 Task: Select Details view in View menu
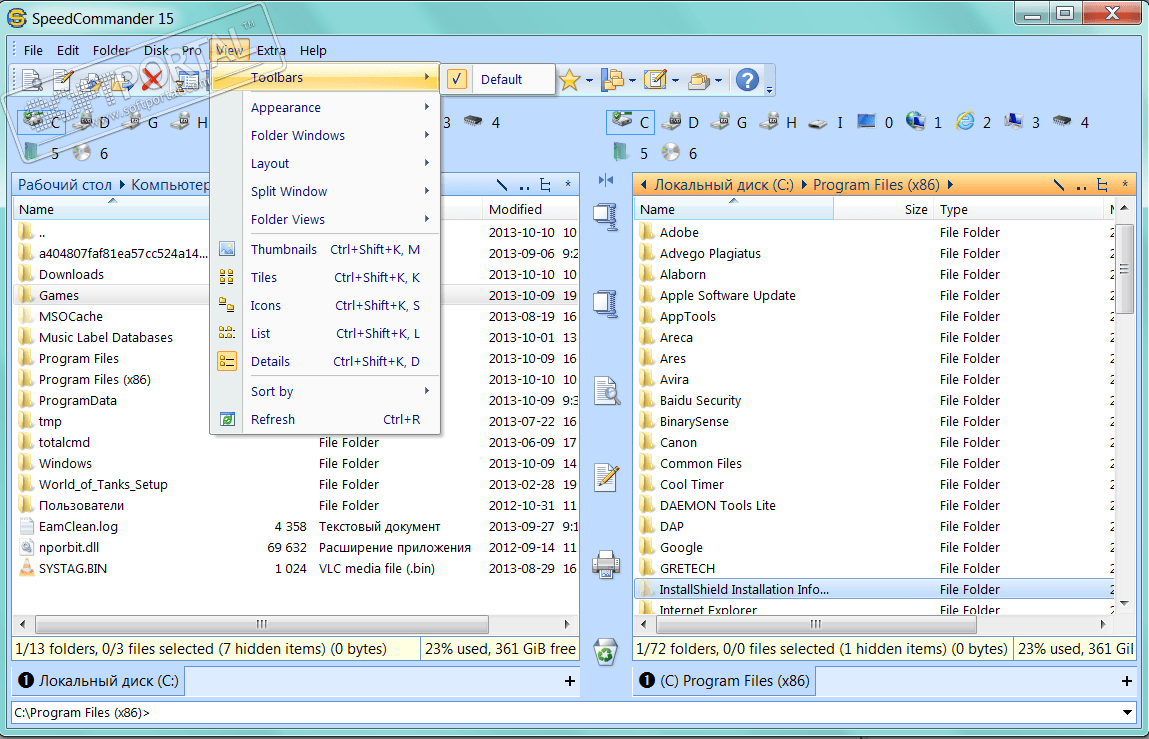click(x=326, y=361)
